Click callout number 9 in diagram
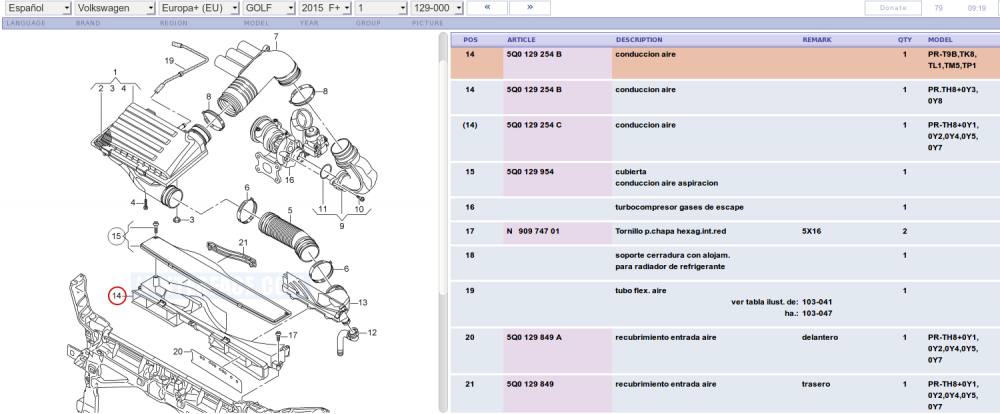Screen dimensions: 1000x414 tap(341, 225)
